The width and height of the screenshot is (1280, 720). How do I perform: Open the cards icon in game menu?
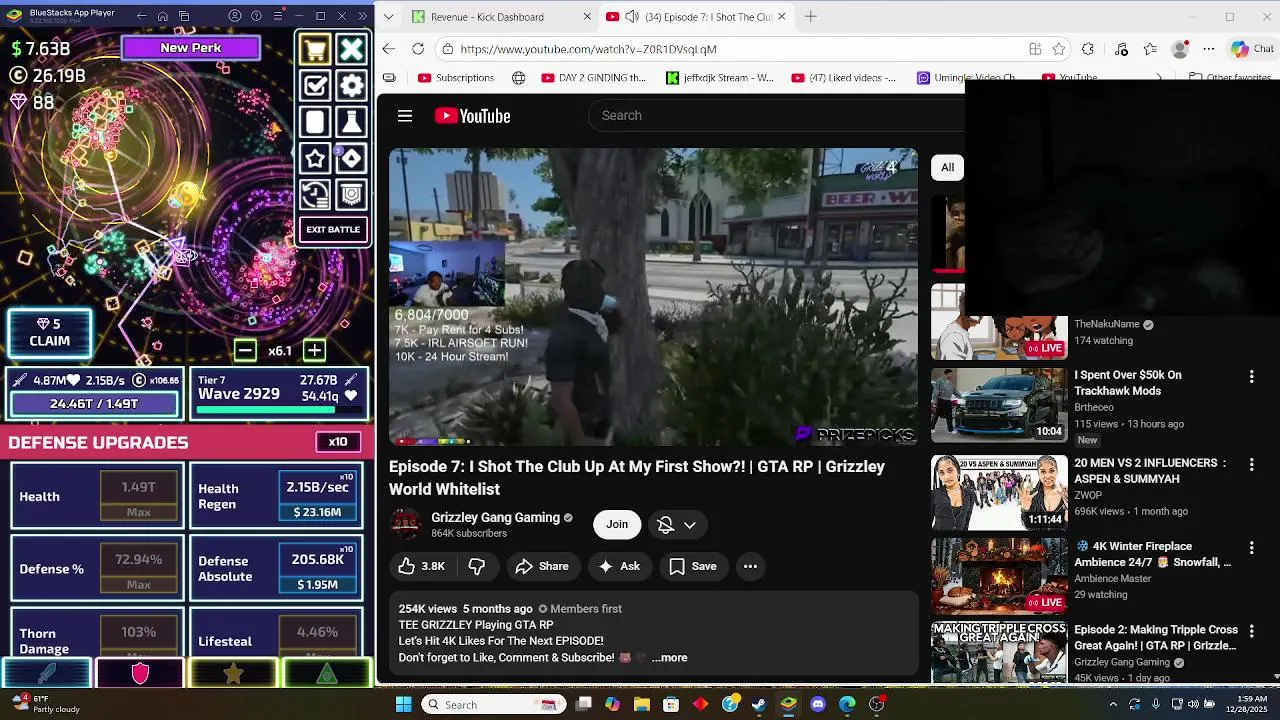point(315,122)
